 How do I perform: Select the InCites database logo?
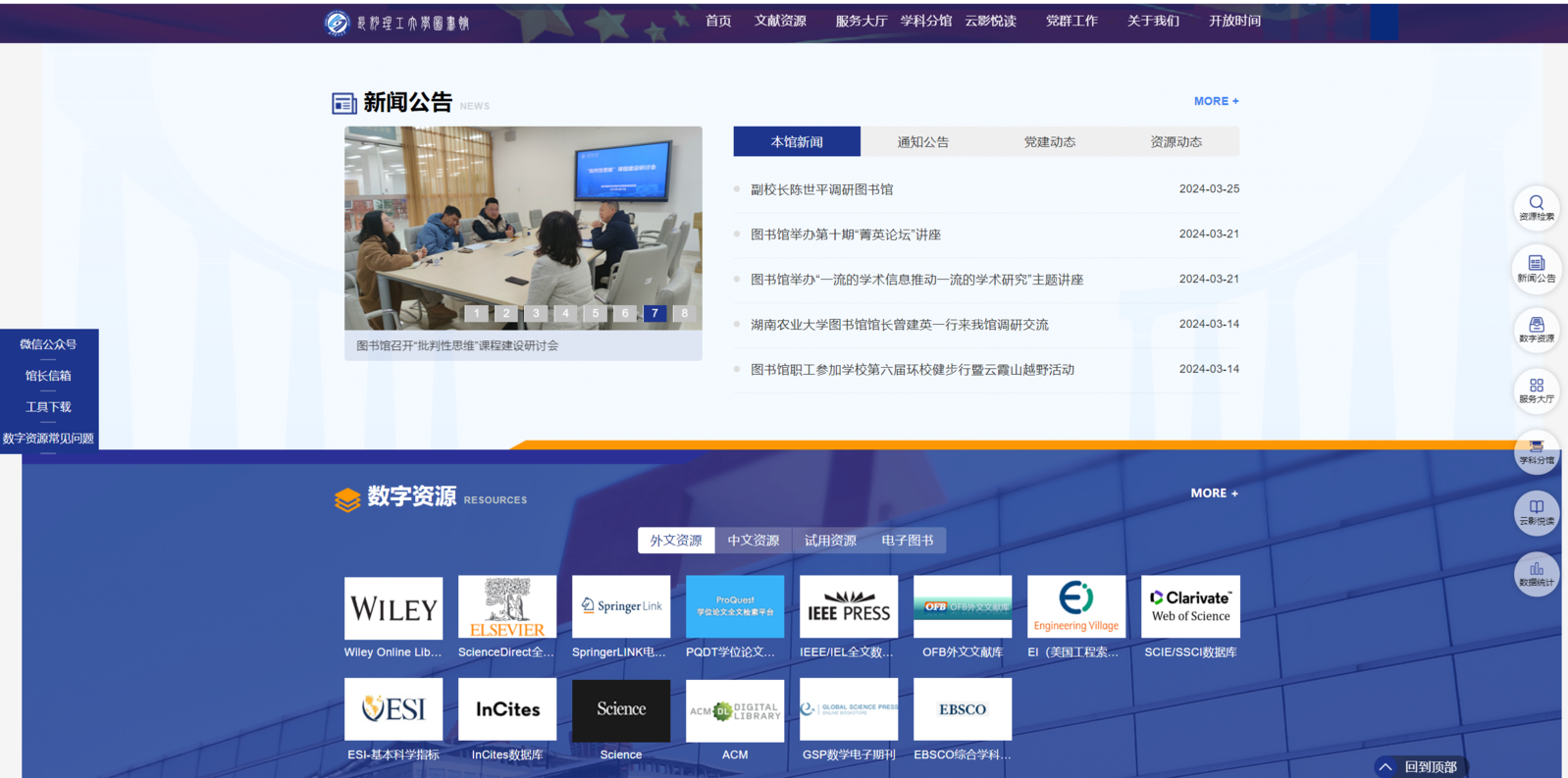point(507,709)
